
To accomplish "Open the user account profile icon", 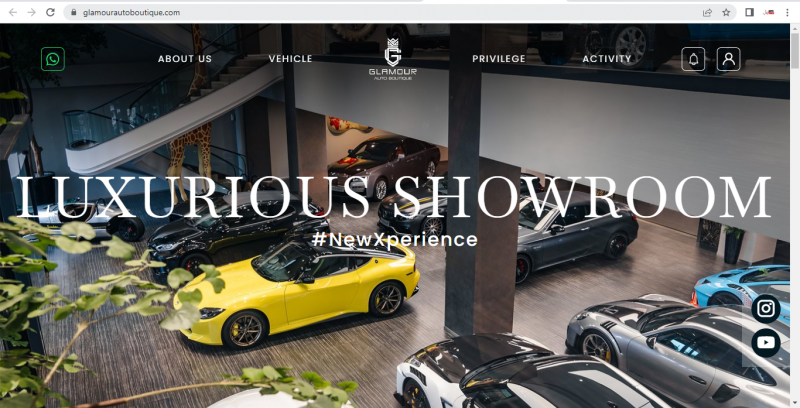I will point(729,59).
